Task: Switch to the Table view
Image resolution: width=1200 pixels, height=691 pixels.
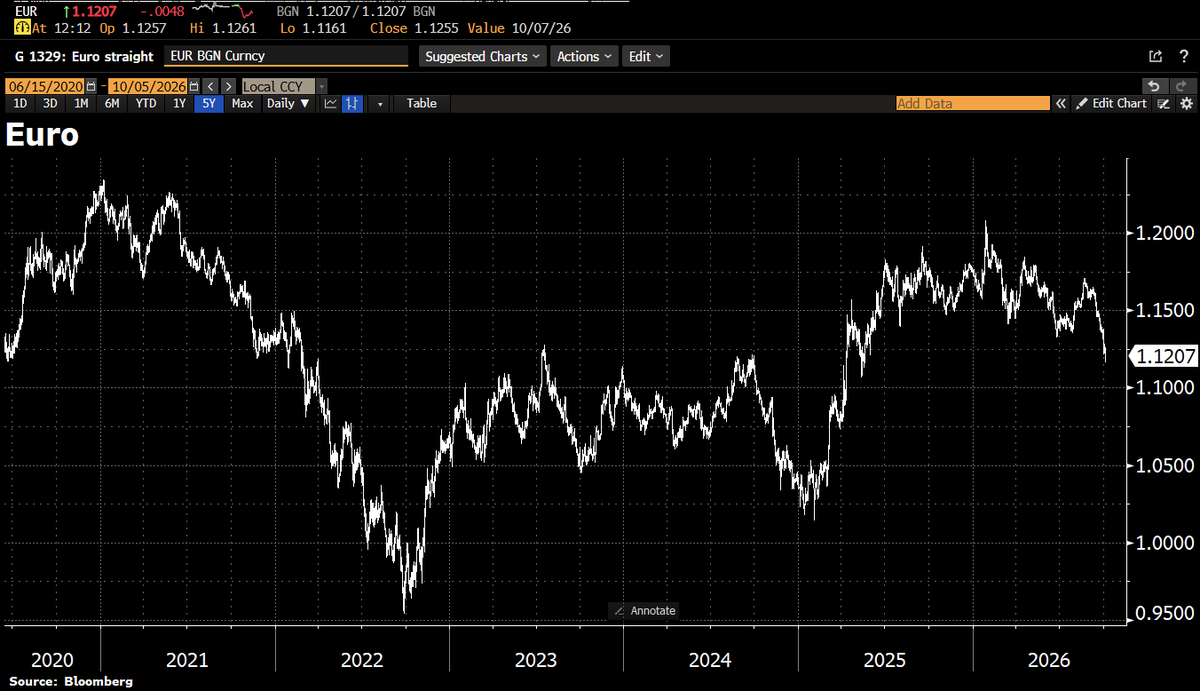Action: (421, 103)
